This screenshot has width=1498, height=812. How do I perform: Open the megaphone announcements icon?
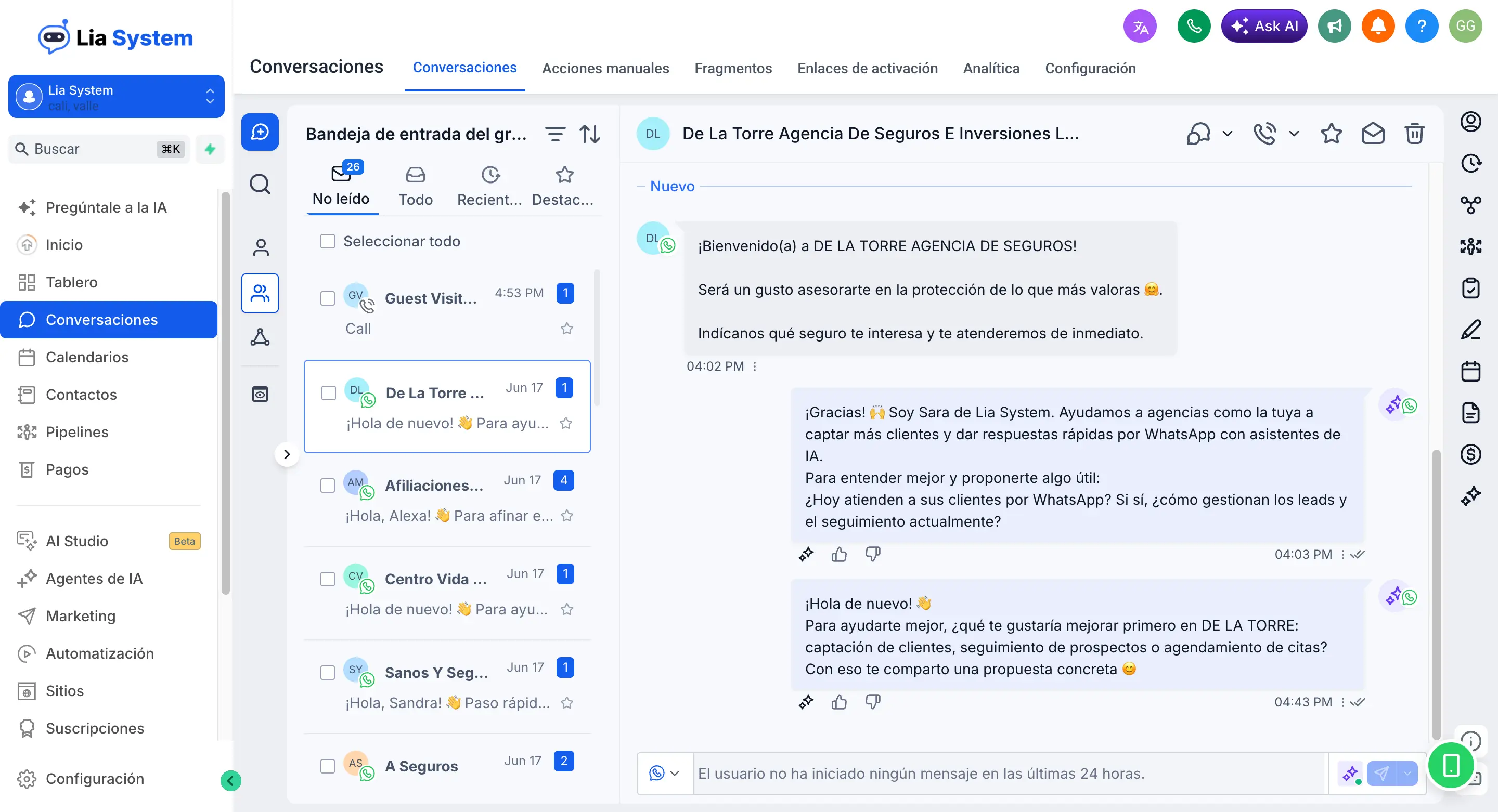[1335, 26]
